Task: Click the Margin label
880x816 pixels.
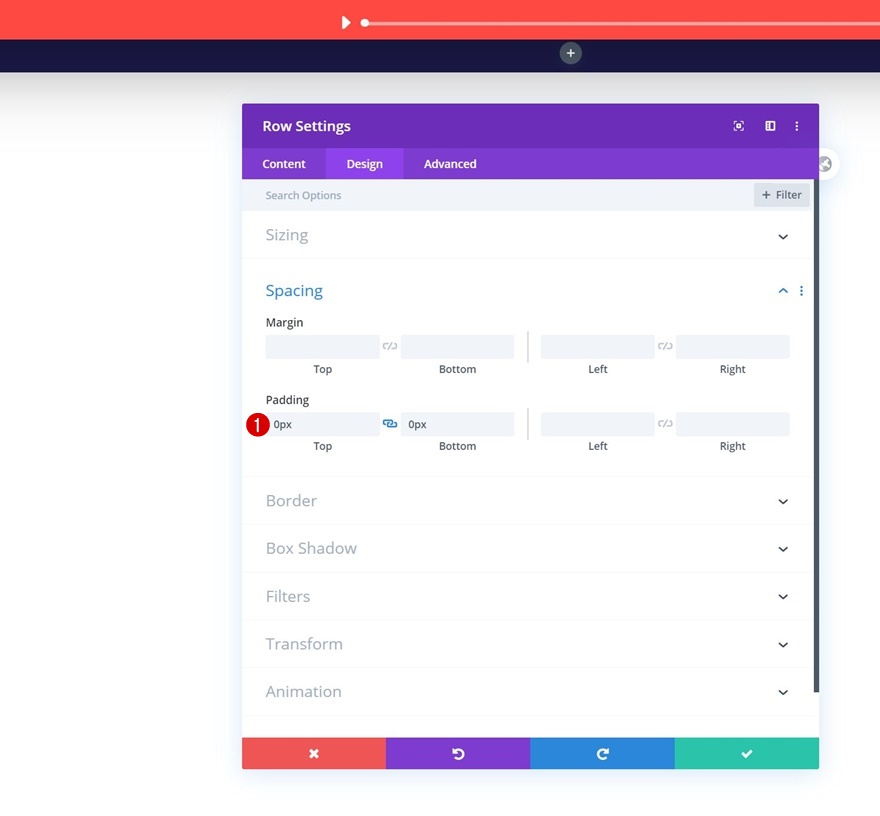Action: tap(285, 323)
